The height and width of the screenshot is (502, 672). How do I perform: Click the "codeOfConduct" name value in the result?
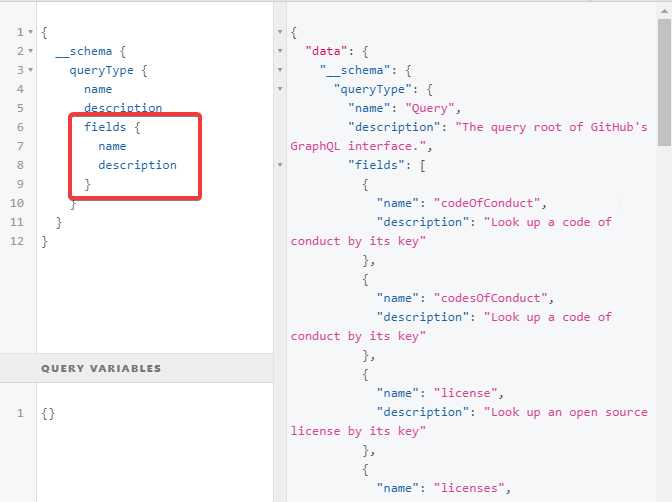487,203
